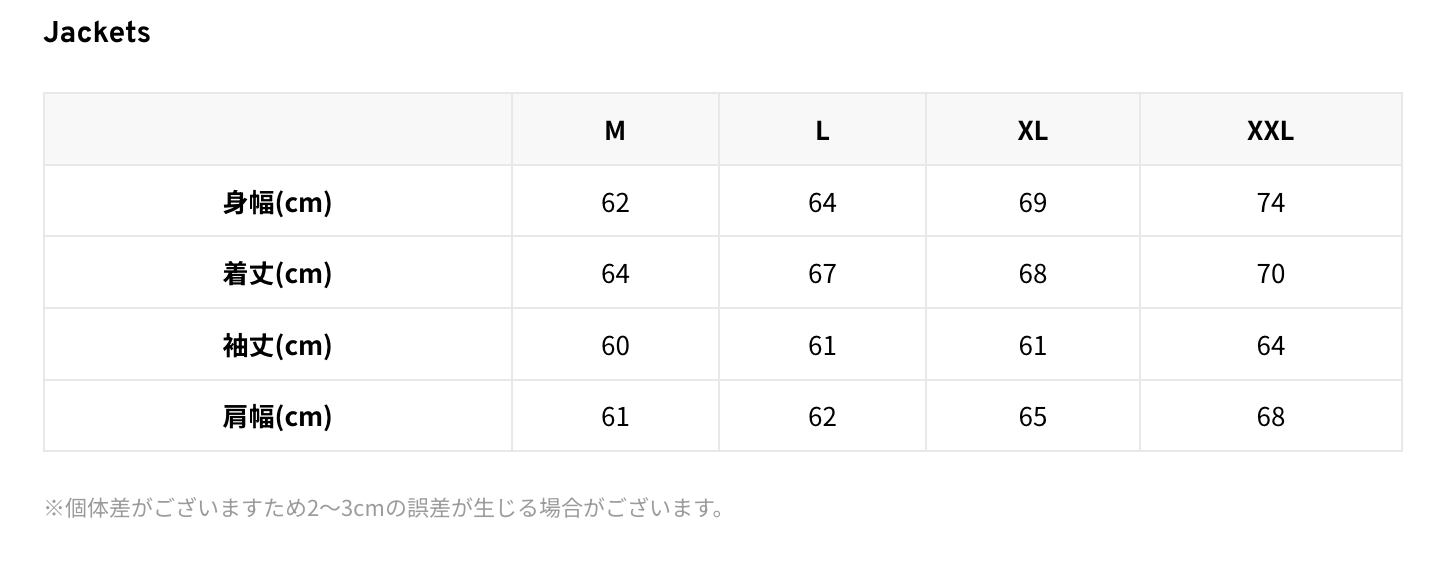This screenshot has height=568, width=1442.
Task: Click the 身幅(cm) row label
Action: 277,202
